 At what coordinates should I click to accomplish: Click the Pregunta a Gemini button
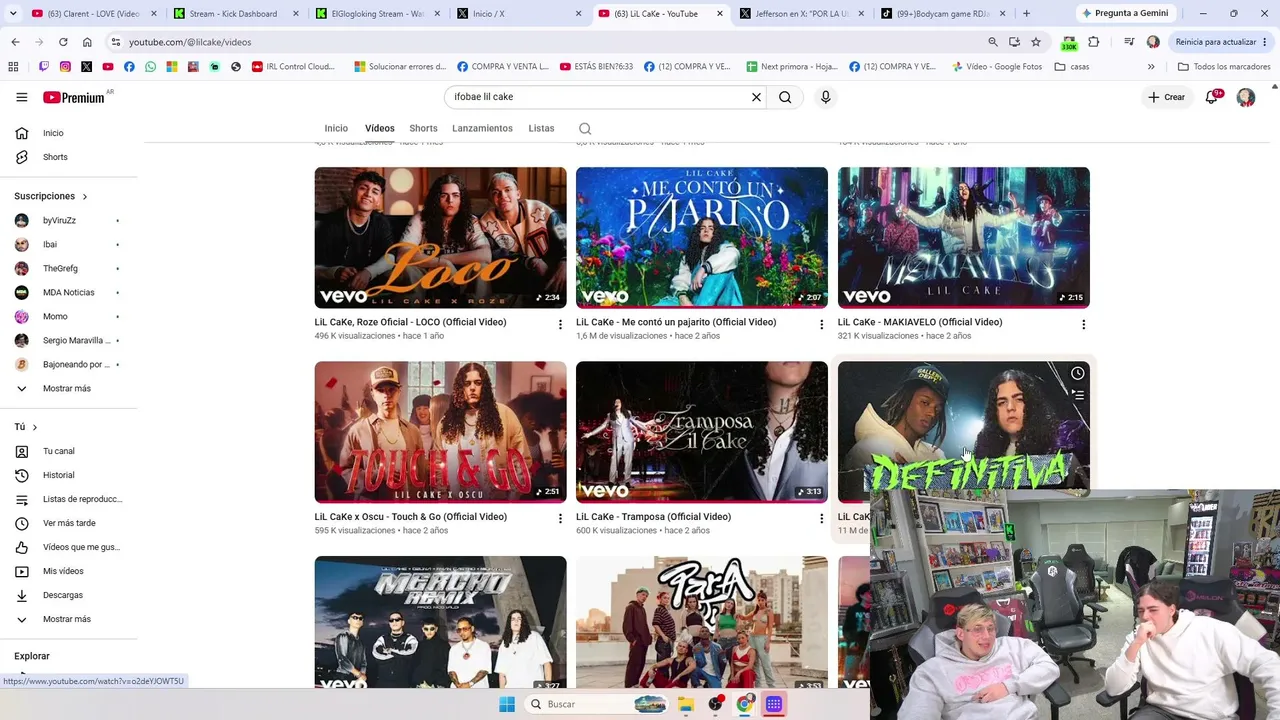[1124, 13]
